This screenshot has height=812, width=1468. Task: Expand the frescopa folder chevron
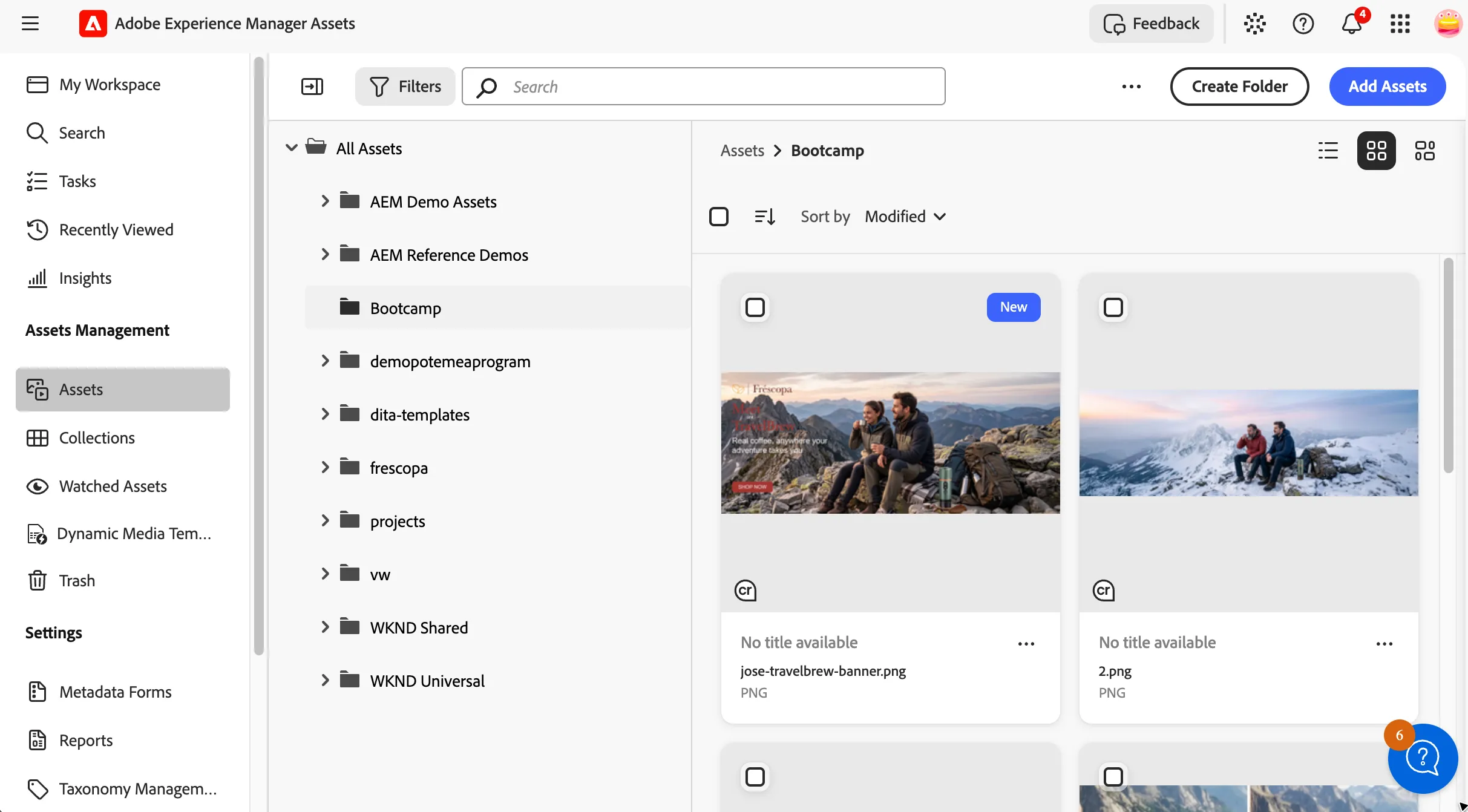pos(325,467)
